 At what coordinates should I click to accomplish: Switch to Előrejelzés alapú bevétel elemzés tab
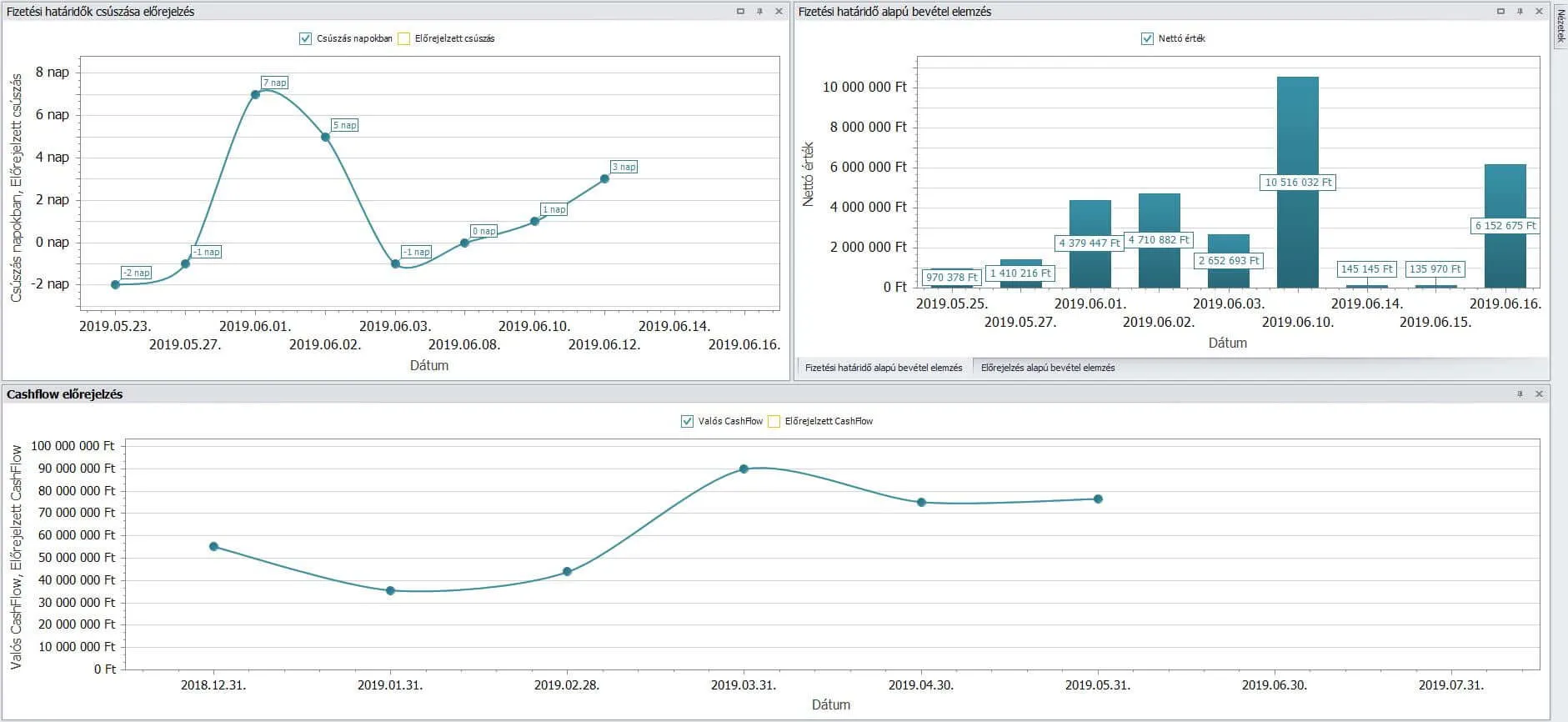coord(1047,368)
